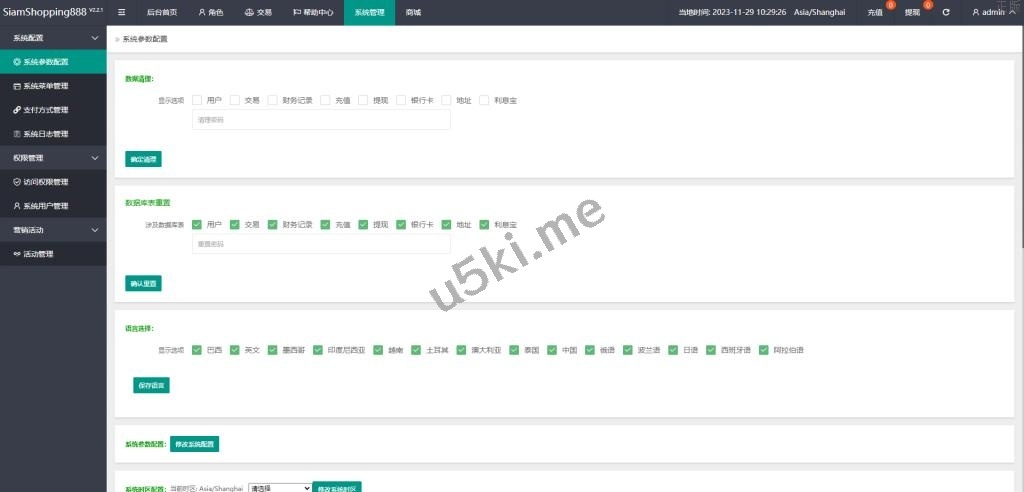Switch to the 交易 top tab
This screenshot has width=1024, height=492.
(x=257, y=13)
